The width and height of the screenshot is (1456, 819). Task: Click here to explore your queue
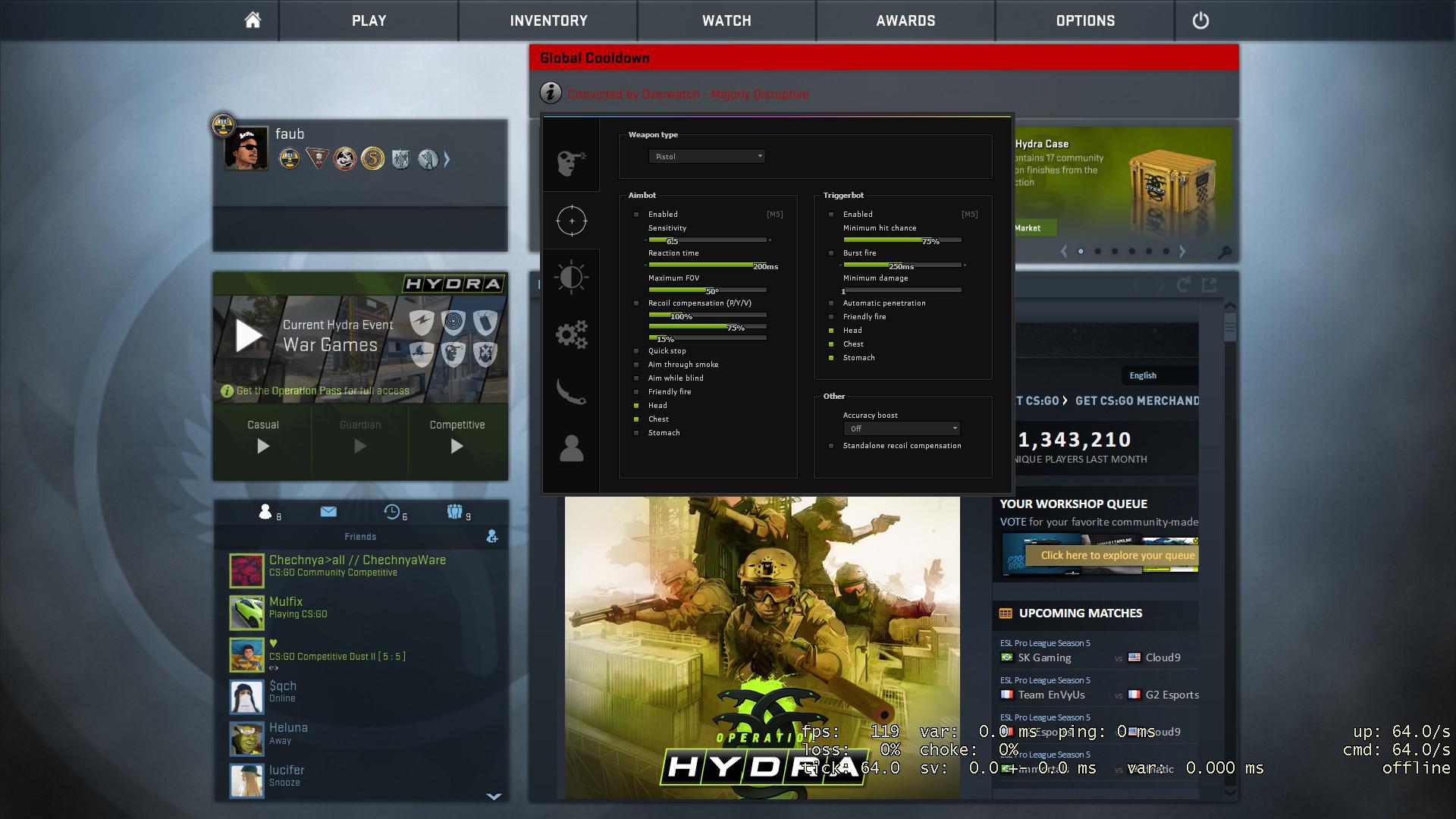[x=1117, y=555]
